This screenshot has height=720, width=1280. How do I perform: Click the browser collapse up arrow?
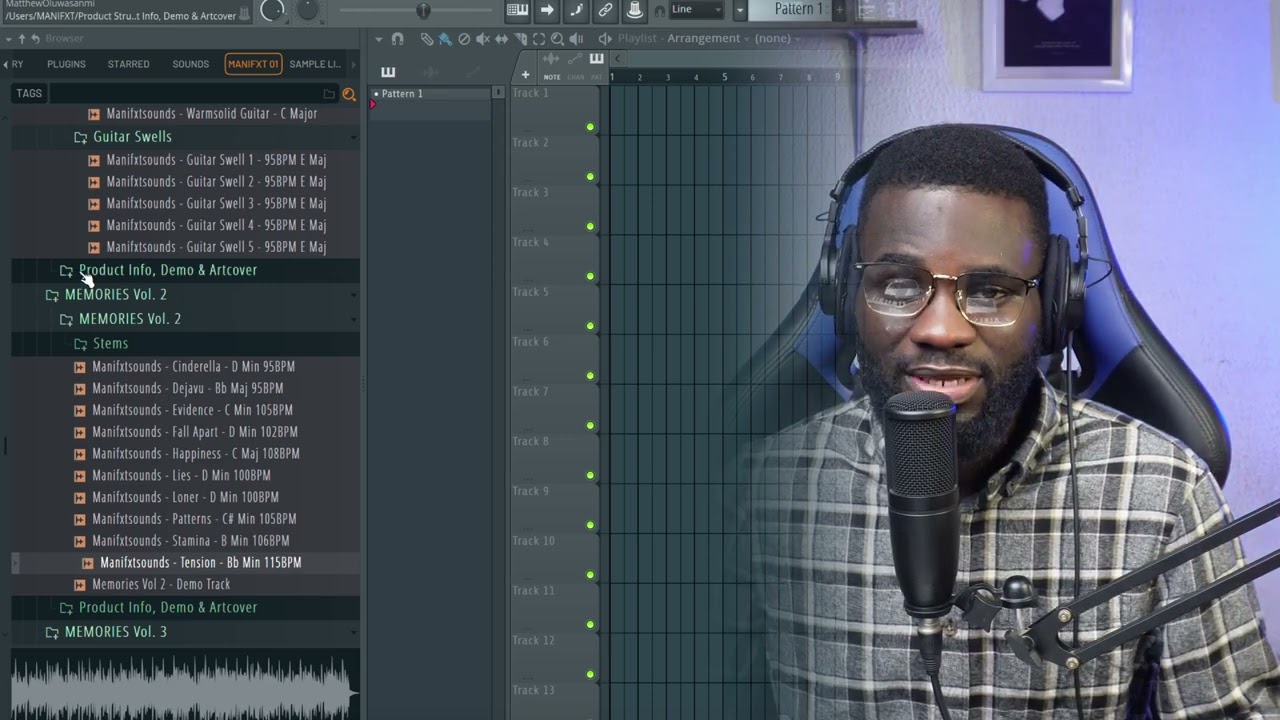pos(22,39)
